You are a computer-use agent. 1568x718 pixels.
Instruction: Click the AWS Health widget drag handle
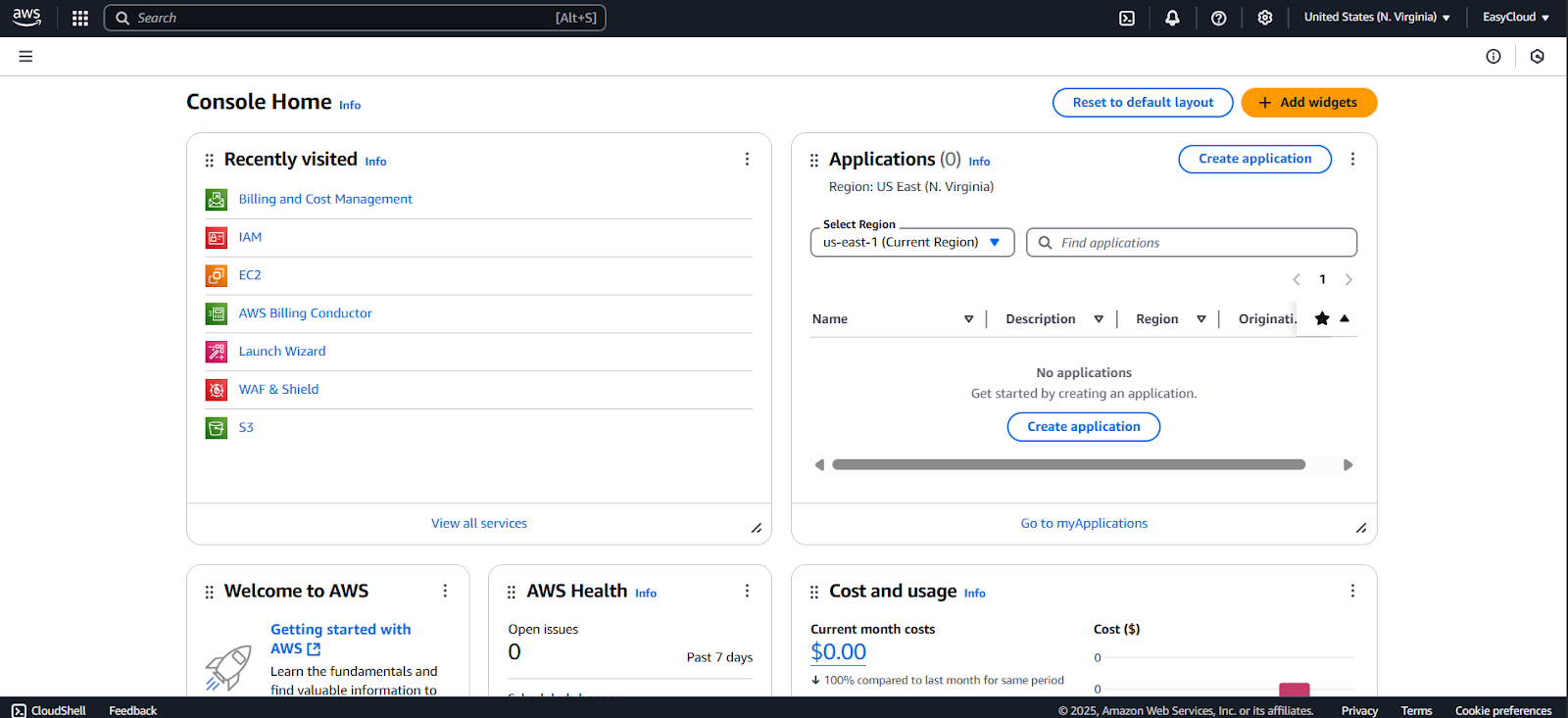tap(512, 593)
